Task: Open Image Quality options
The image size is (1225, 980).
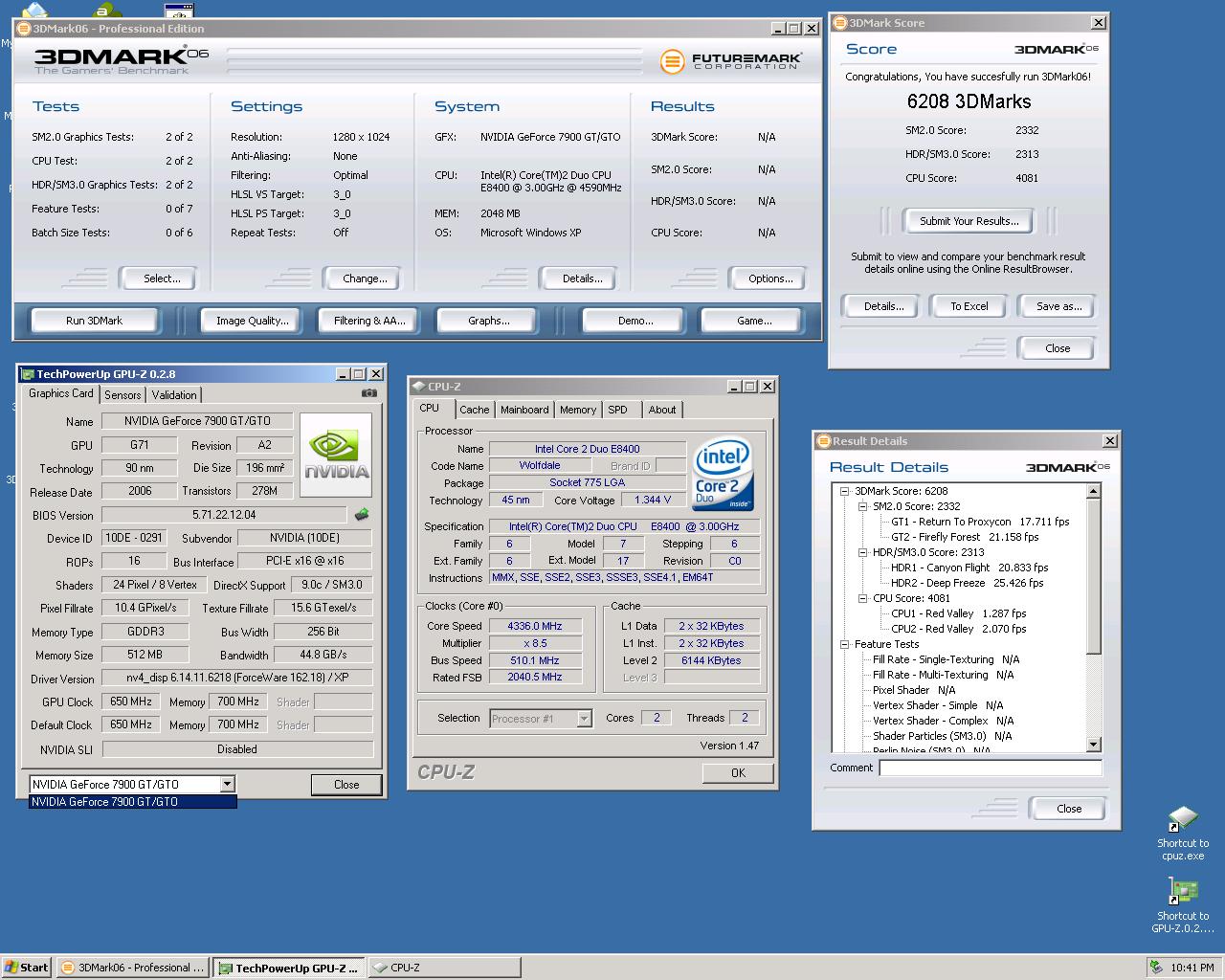Action: pyautogui.click(x=252, y=321)
